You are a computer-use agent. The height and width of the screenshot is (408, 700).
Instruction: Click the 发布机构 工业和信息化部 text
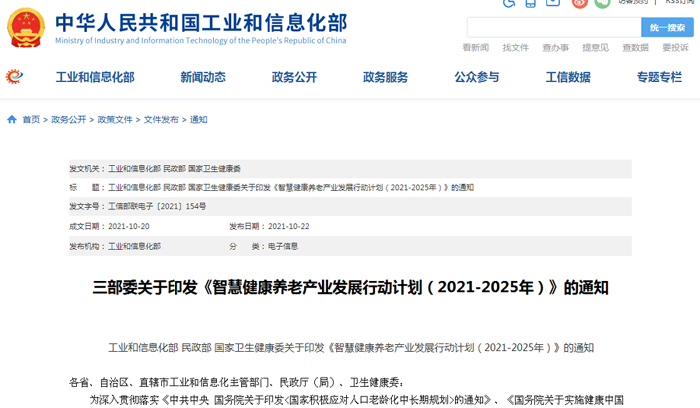tap(115, 246)
